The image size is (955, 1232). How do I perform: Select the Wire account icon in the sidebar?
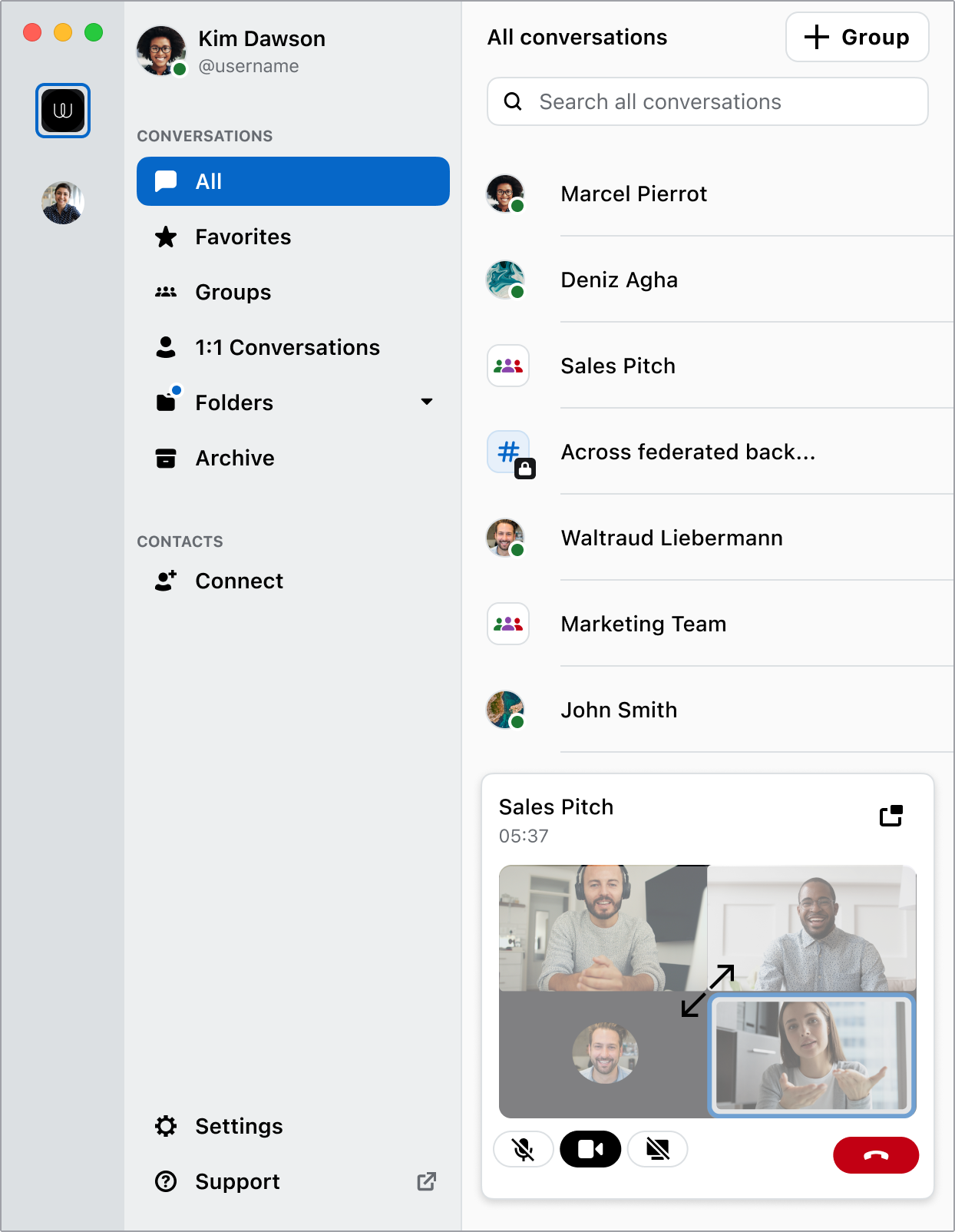(63, 111)
